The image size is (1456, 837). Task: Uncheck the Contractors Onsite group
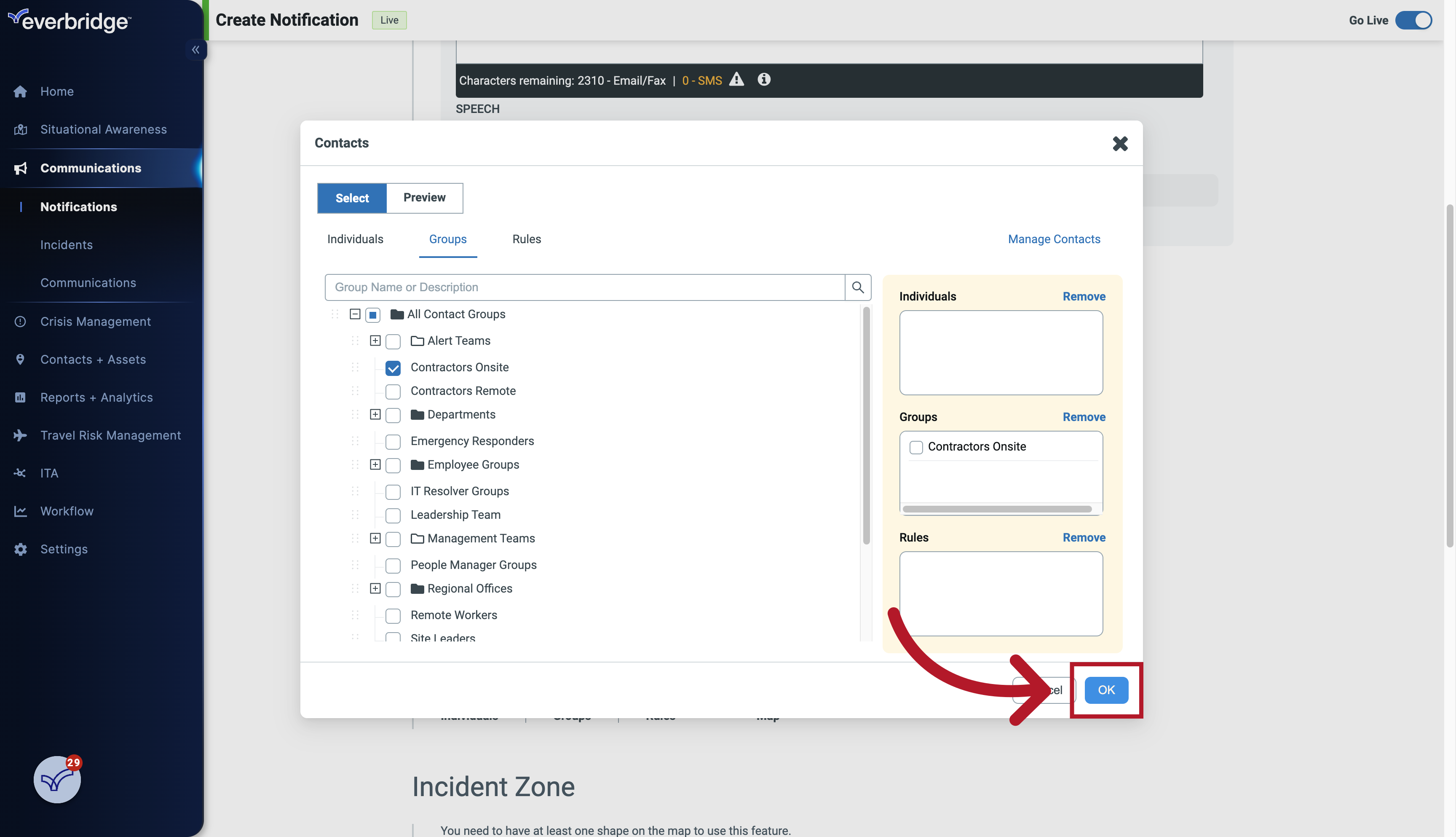coord(393,368)
